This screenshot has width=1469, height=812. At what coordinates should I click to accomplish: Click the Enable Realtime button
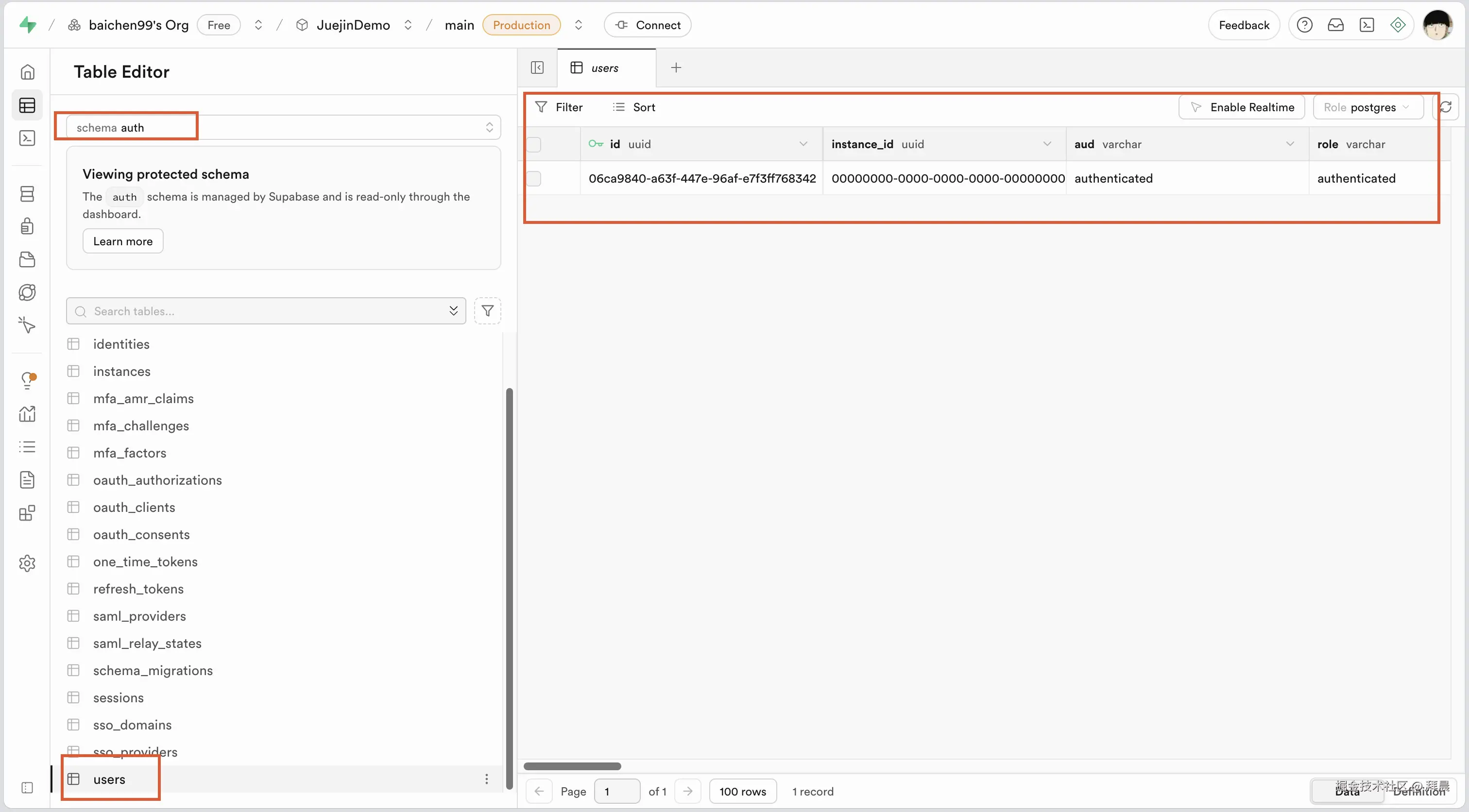point(1242,107)
